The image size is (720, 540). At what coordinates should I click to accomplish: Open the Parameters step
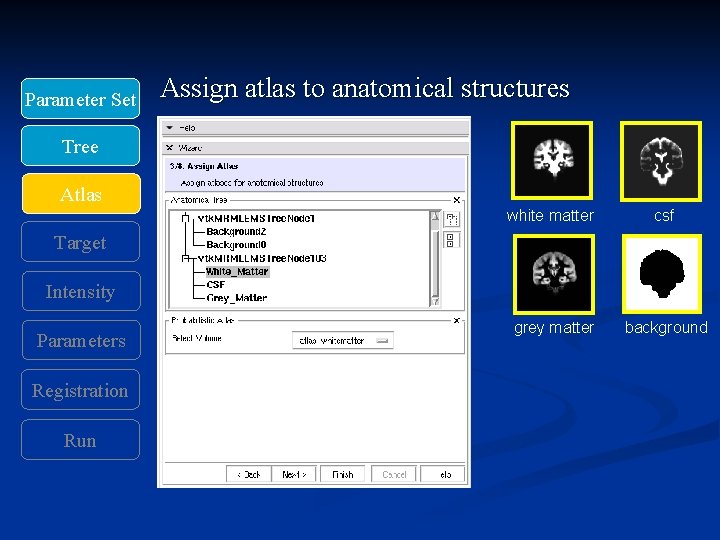click(x=81, y=340)
